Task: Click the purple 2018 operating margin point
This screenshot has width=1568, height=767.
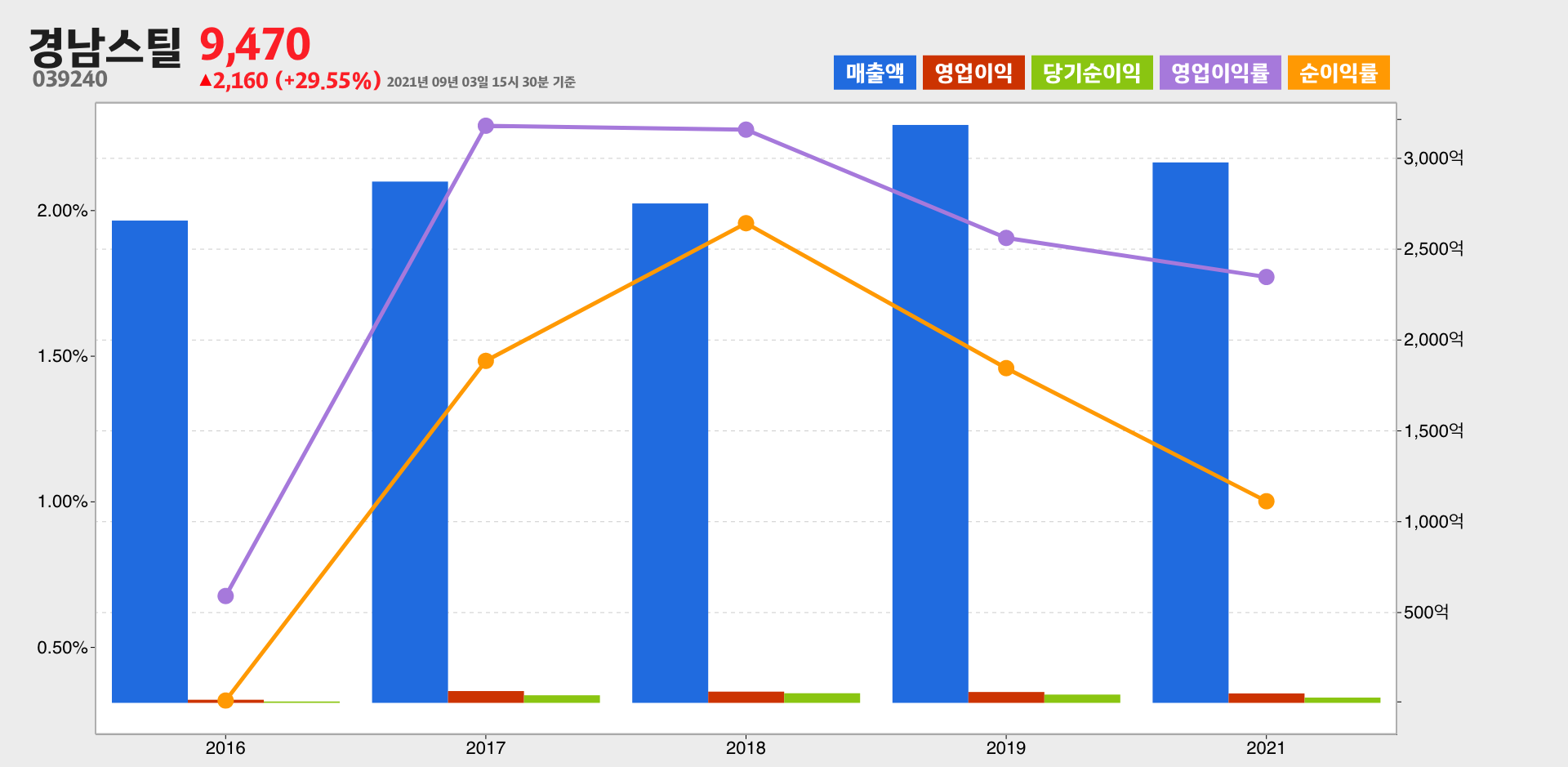Action: pos(746,130)
